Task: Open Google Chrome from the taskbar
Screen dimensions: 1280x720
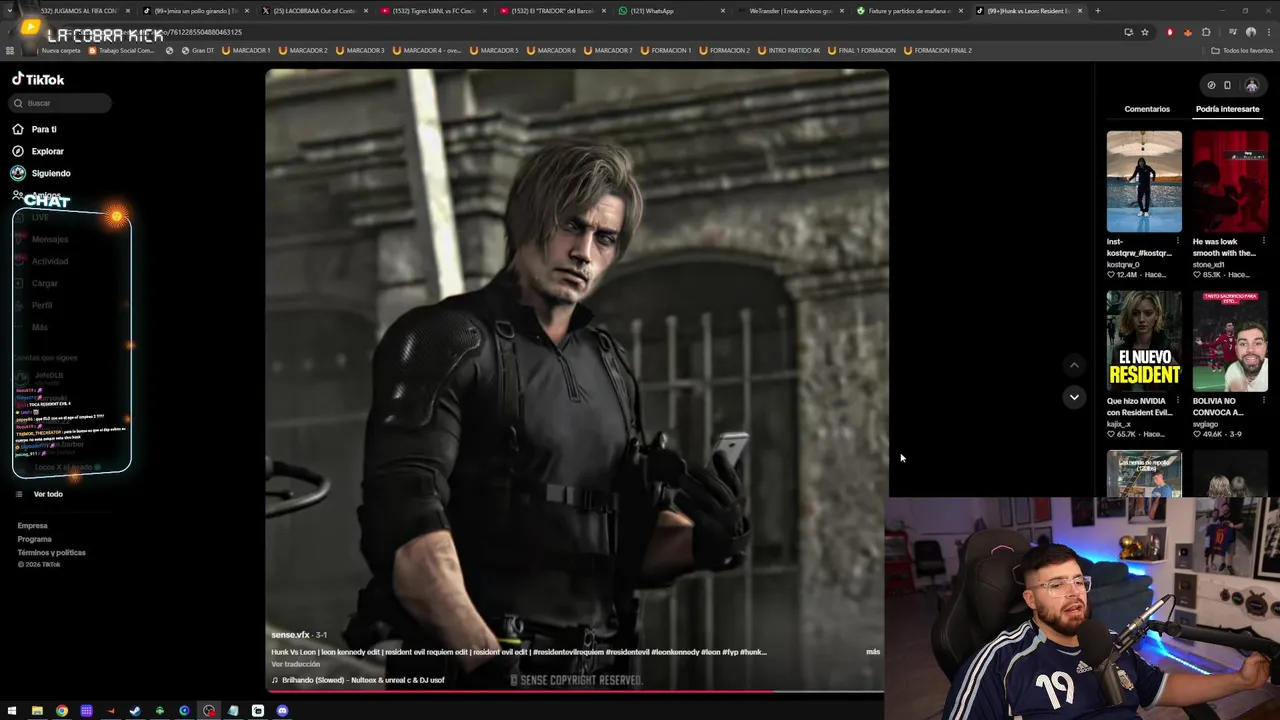Action: coord(62,711)
